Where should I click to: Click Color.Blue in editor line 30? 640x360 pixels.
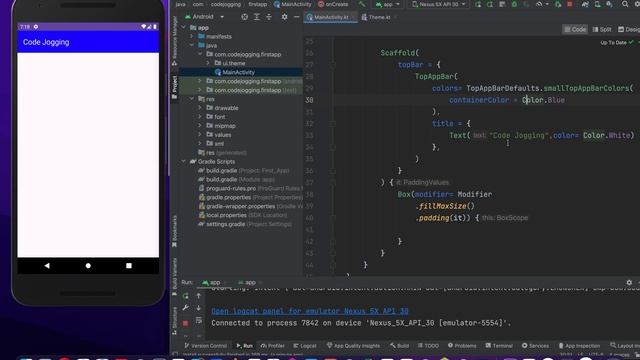coord(543,100)
